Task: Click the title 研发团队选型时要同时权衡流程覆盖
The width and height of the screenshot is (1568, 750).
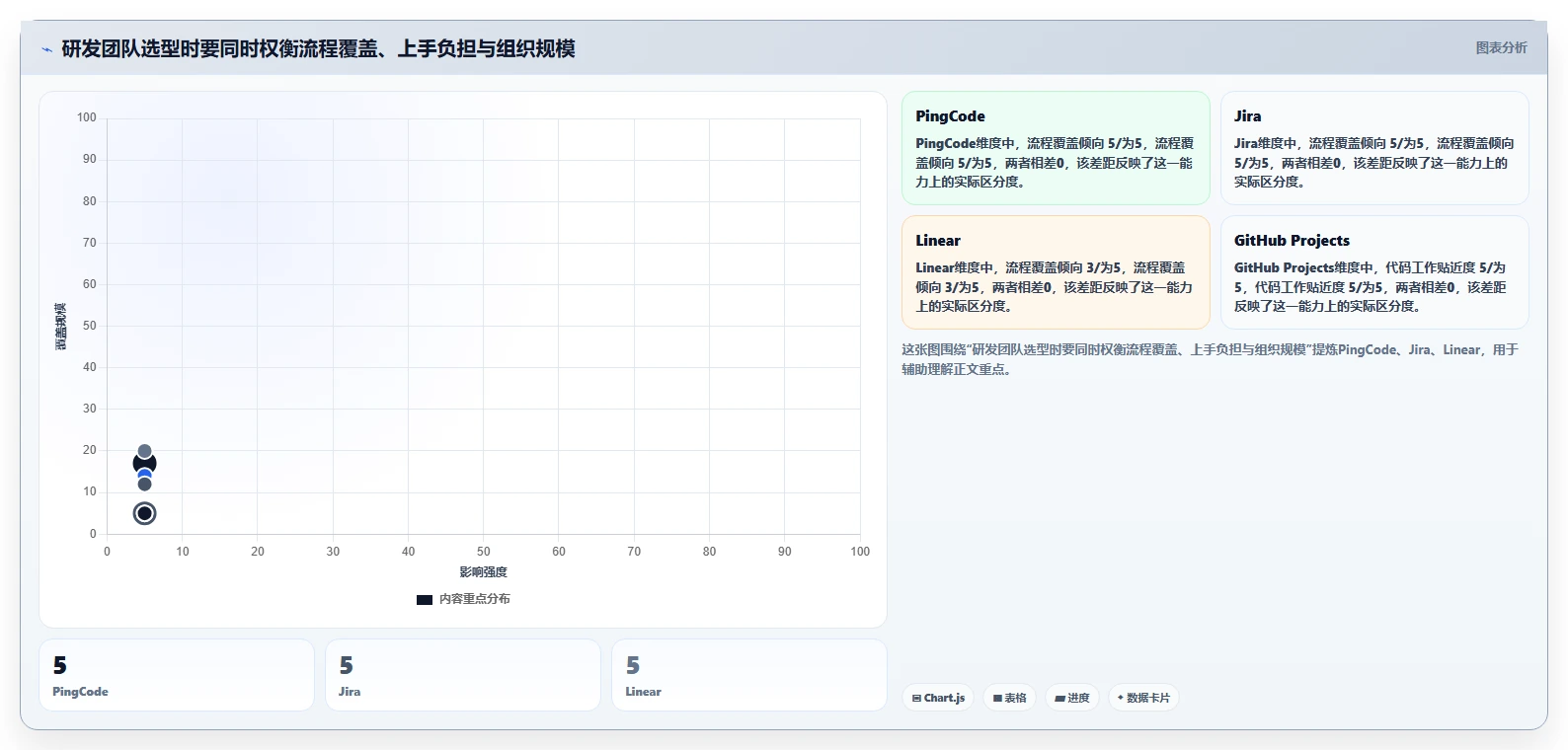Action: click(x=318, y=48)
